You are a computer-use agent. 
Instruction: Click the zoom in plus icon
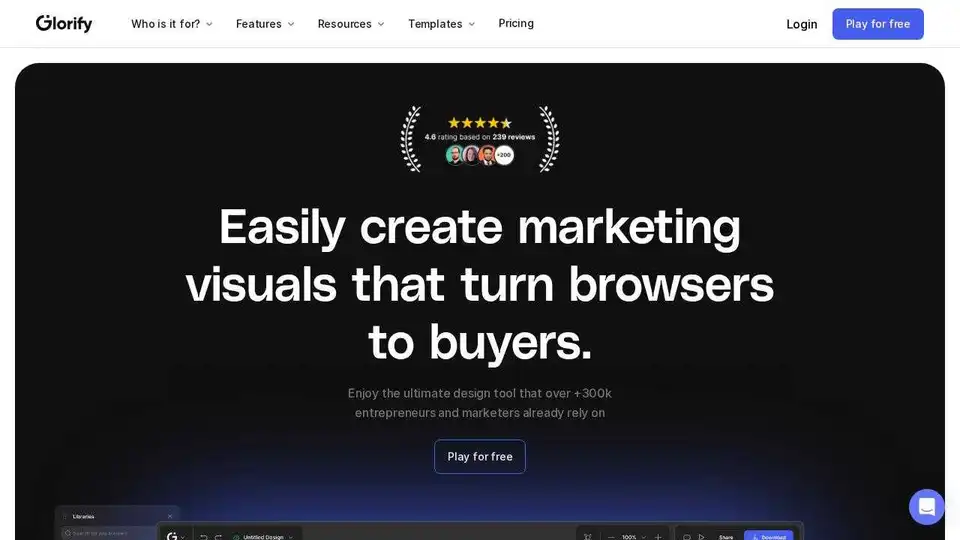pyautogui.click(x=658, y=537)
